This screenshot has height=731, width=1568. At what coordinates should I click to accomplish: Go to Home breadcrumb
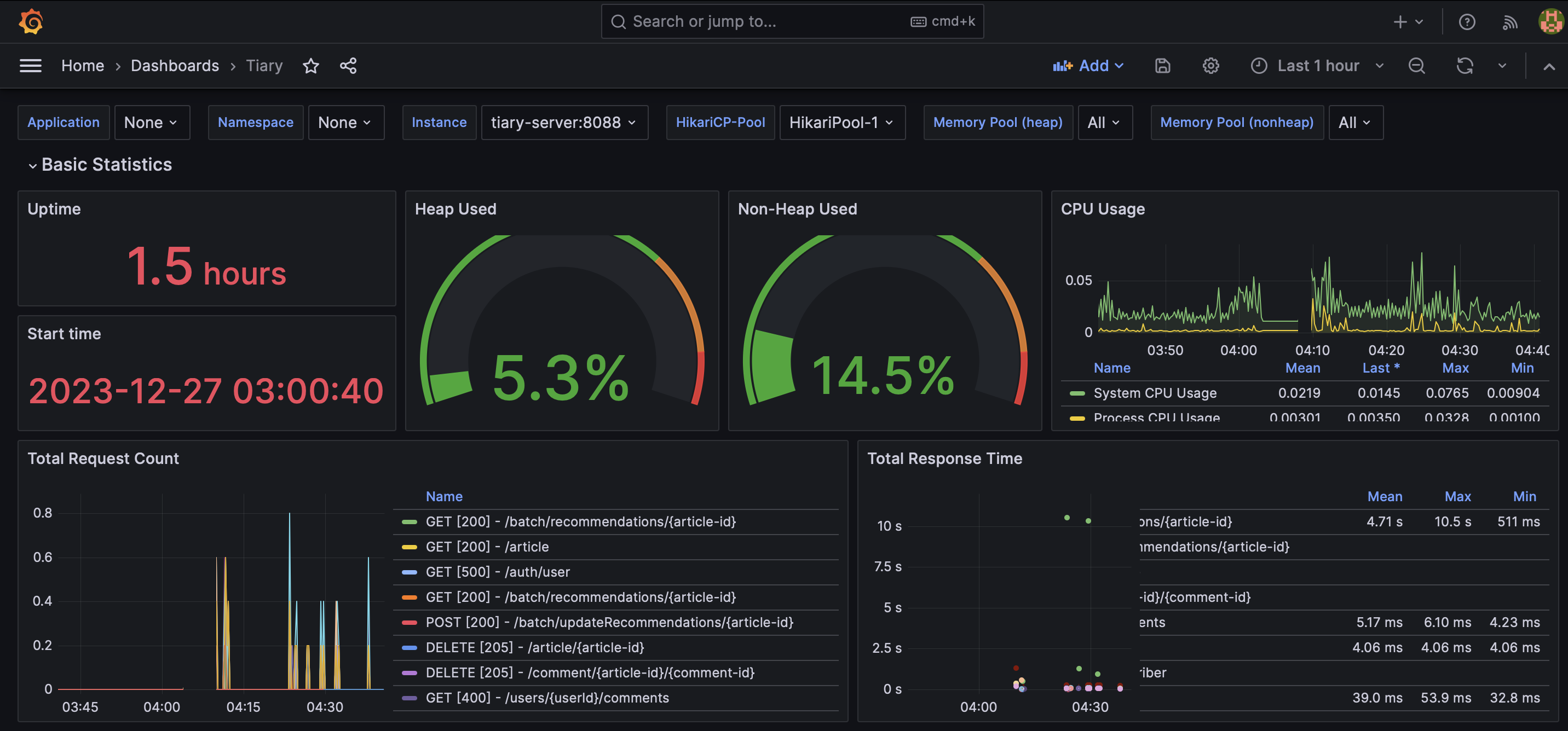83,66
